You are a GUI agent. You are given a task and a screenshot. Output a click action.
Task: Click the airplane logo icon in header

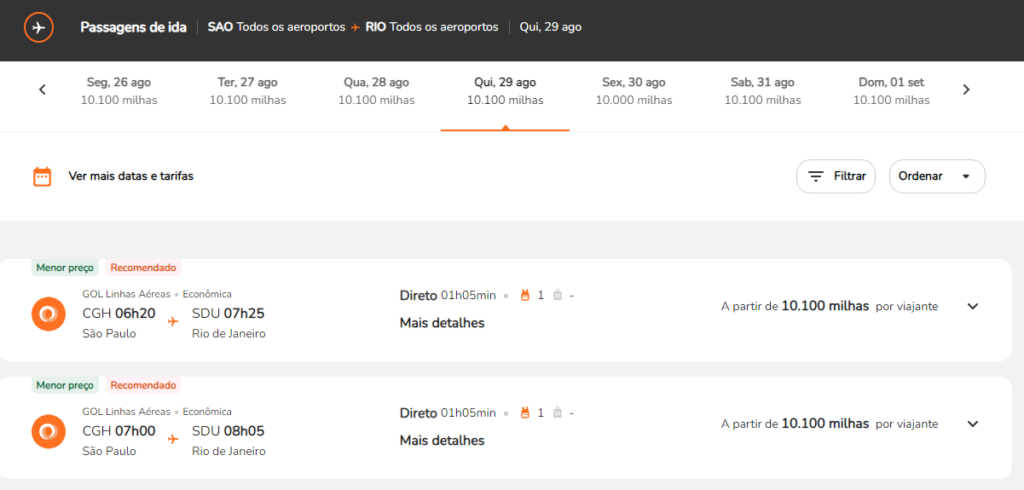[x=39, y=27]
